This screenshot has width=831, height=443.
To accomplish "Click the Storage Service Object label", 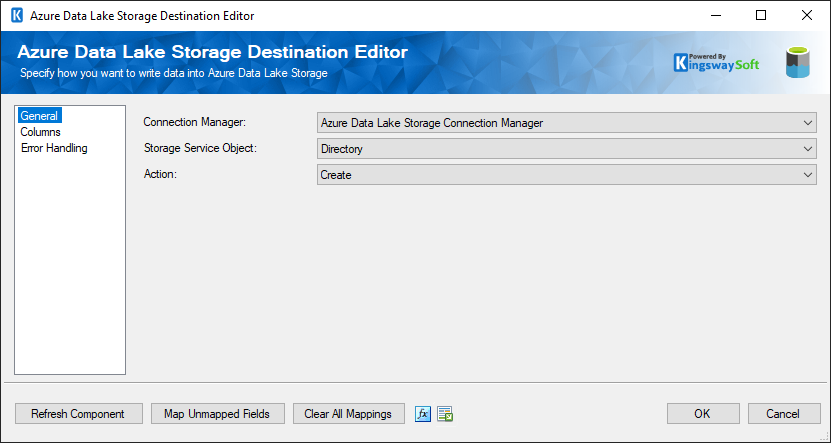I will tap(200, 148).
